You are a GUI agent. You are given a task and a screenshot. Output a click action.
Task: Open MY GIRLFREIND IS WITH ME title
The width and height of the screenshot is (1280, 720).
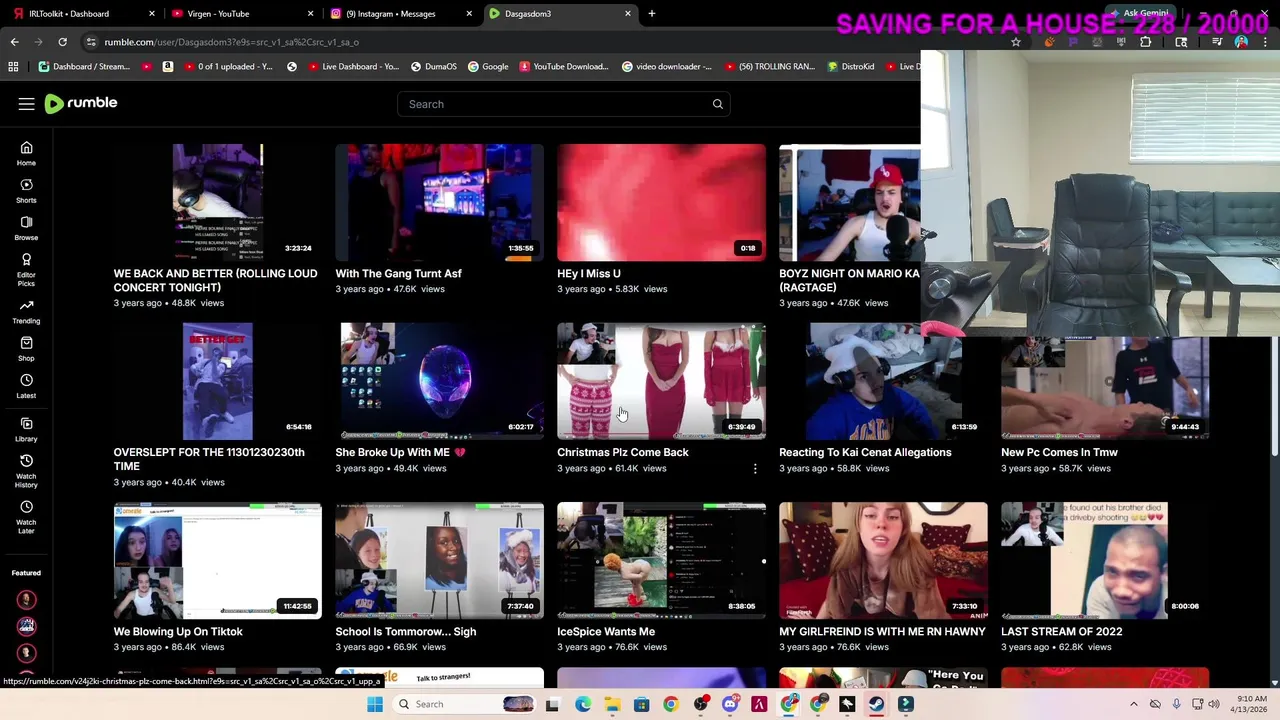pyautogui.click(x=882, y=632)
